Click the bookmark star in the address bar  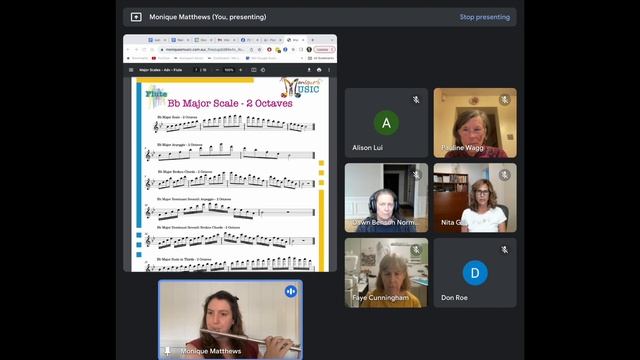pos(259,49)
